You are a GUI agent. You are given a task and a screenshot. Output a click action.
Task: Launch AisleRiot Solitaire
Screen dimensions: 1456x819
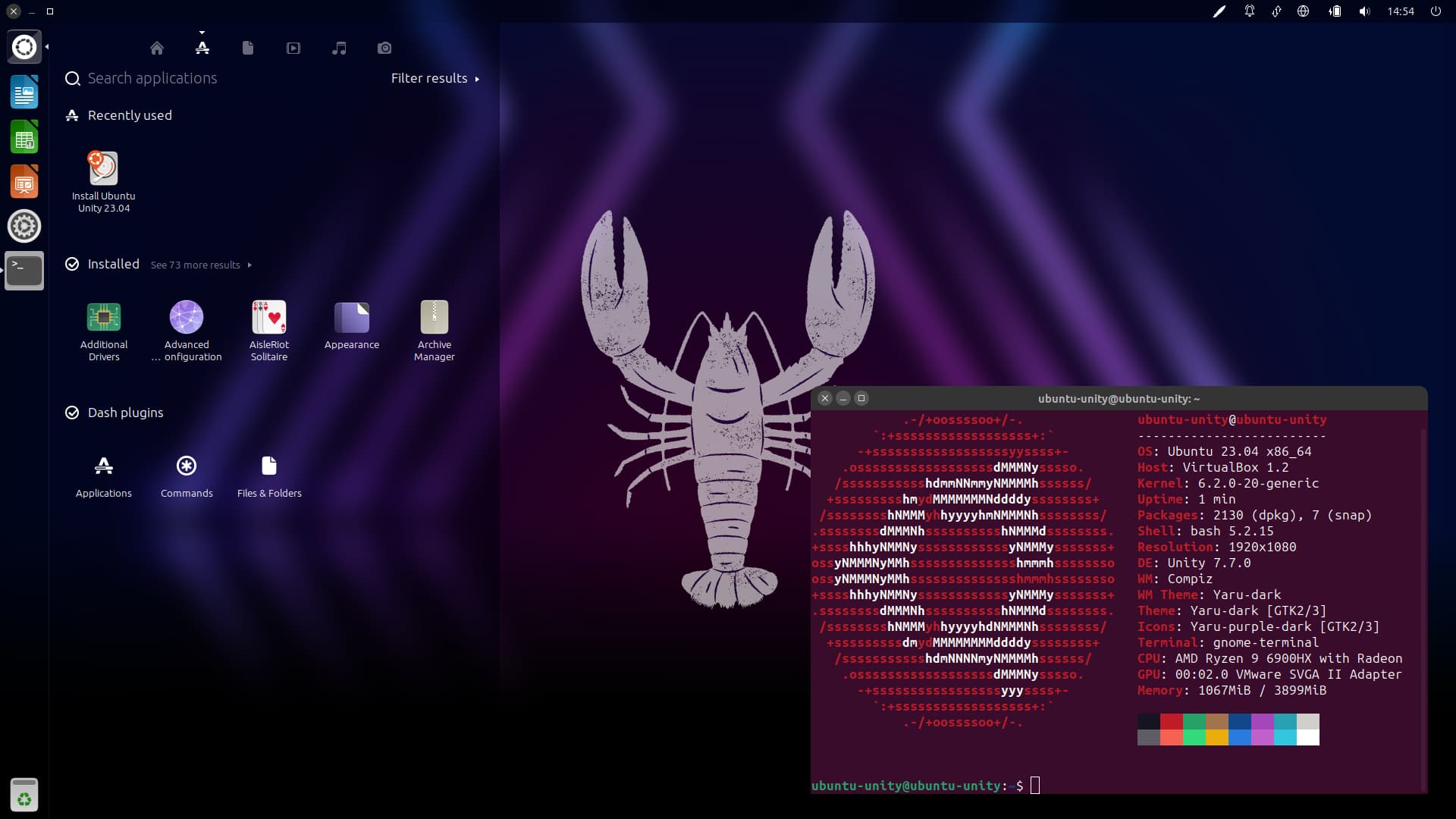click(268, 318)
